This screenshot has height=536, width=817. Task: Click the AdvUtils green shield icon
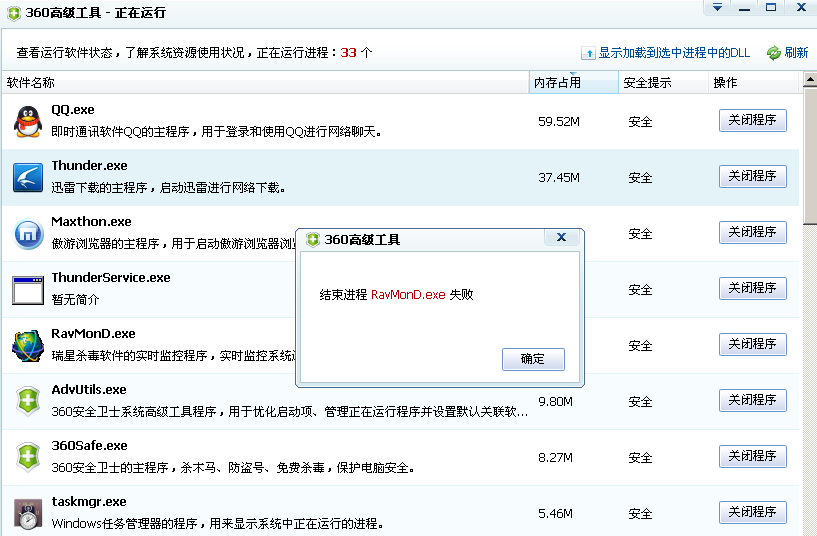(x=28, y=401)
